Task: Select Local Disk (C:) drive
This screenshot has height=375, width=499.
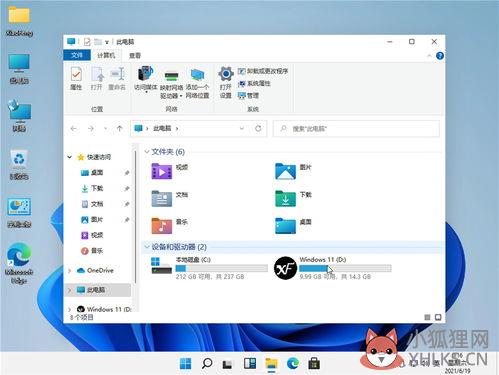Action: click(209, 268)
